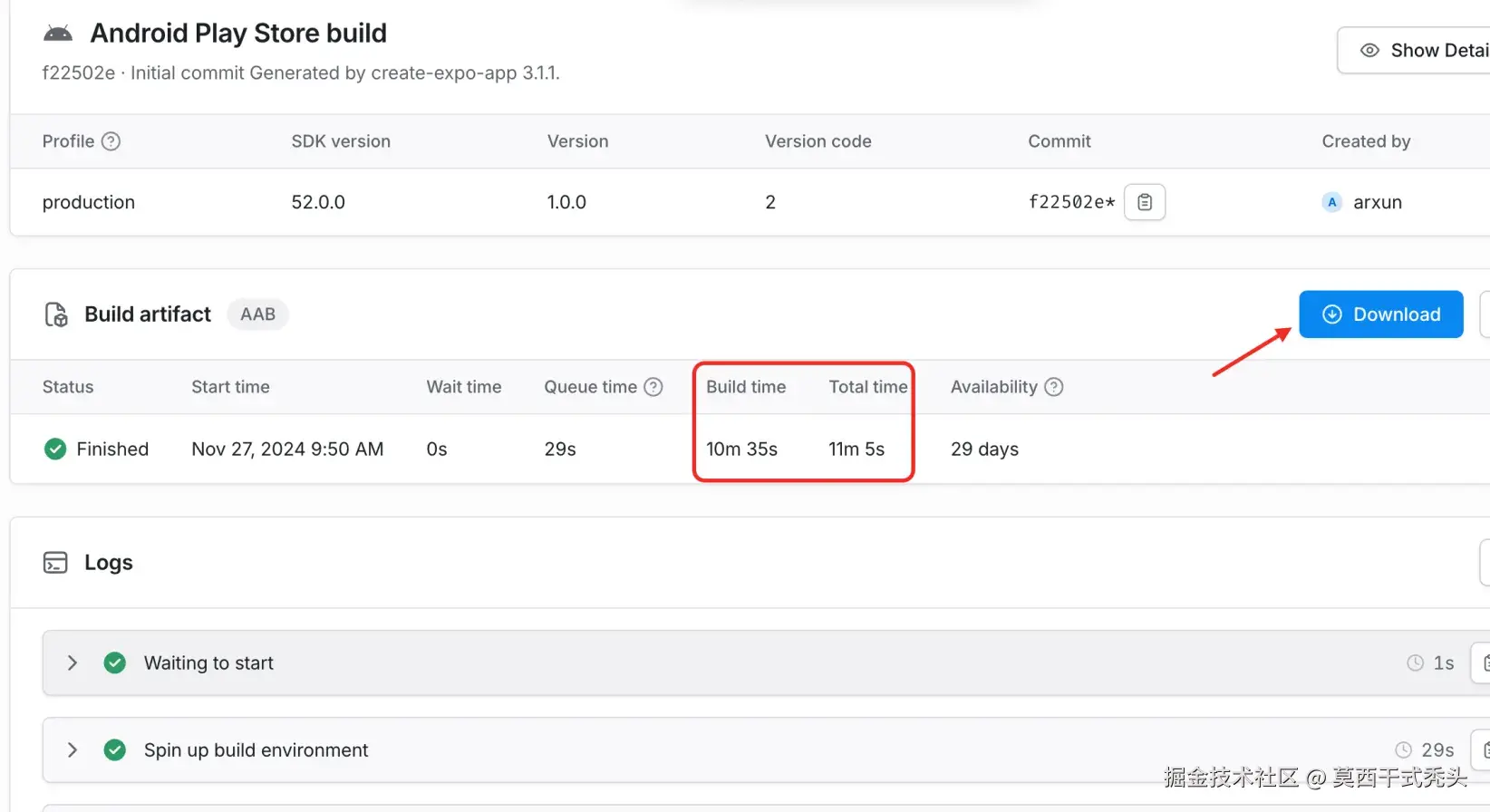Click the 11m 5s total time value
The image size is (1490, 812).
pyautogui.click(x=856, y=449)
